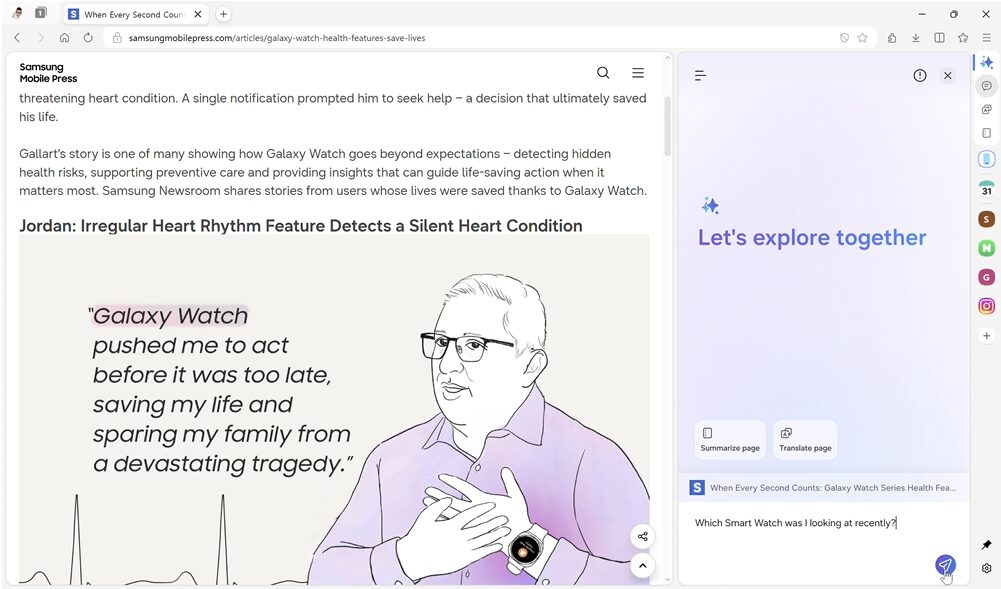Click the Summarize page button
This screenshot has width=1001, height=589.
tap(730, 438)
